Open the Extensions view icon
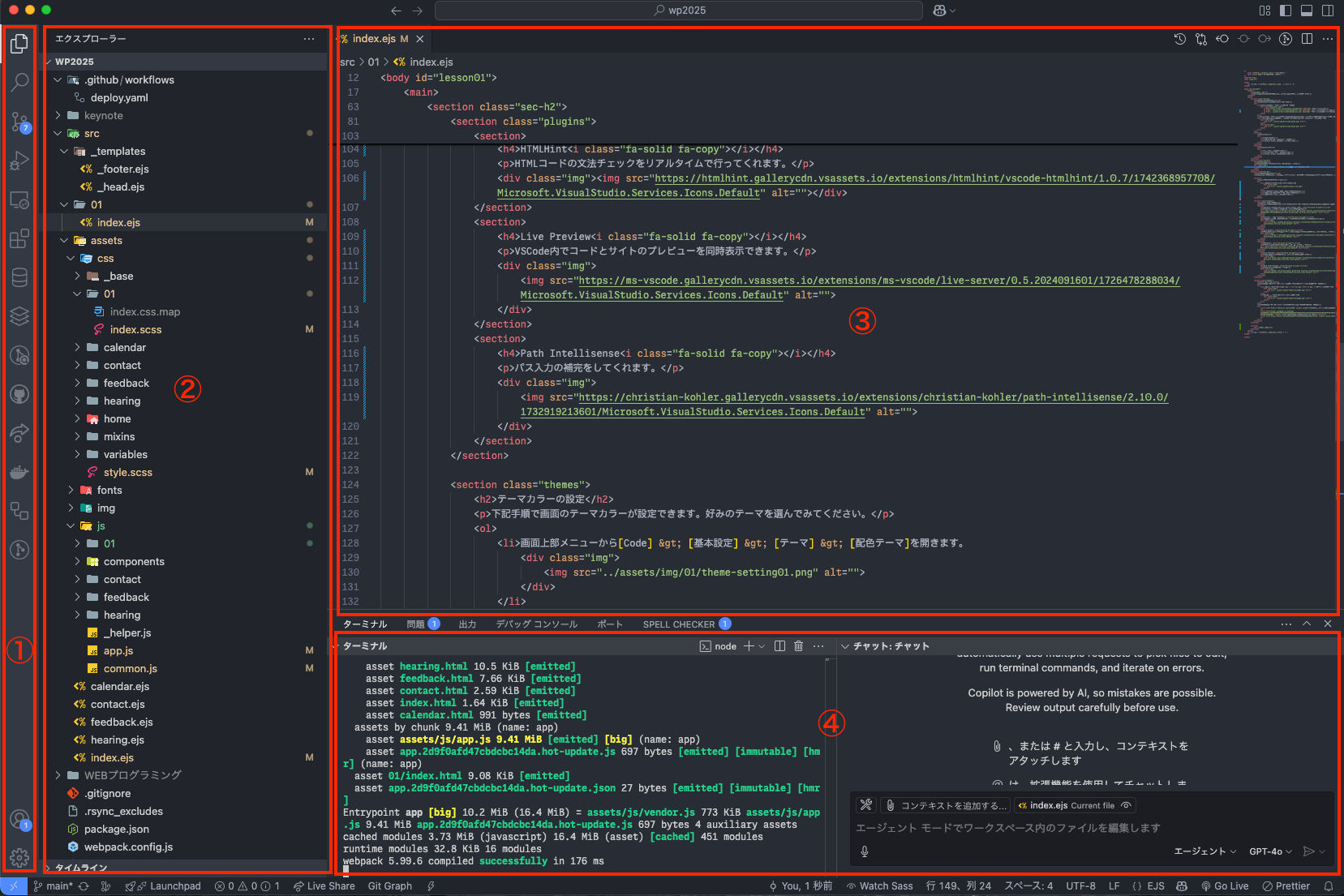1344x896 pixels. pos(19,238)
